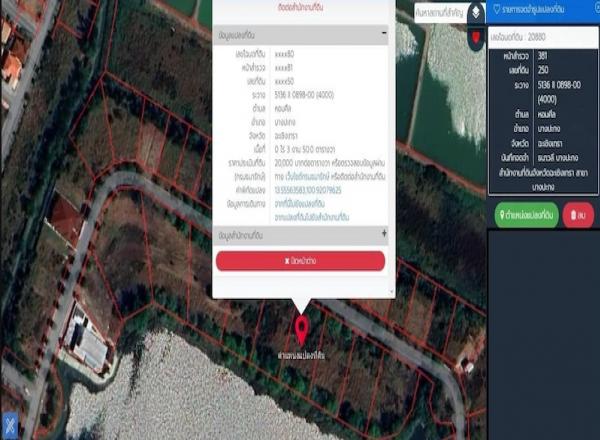Click the blue icon at bottom-left corner
This screenshot has width=600, height=440.
tap(9, 427)
